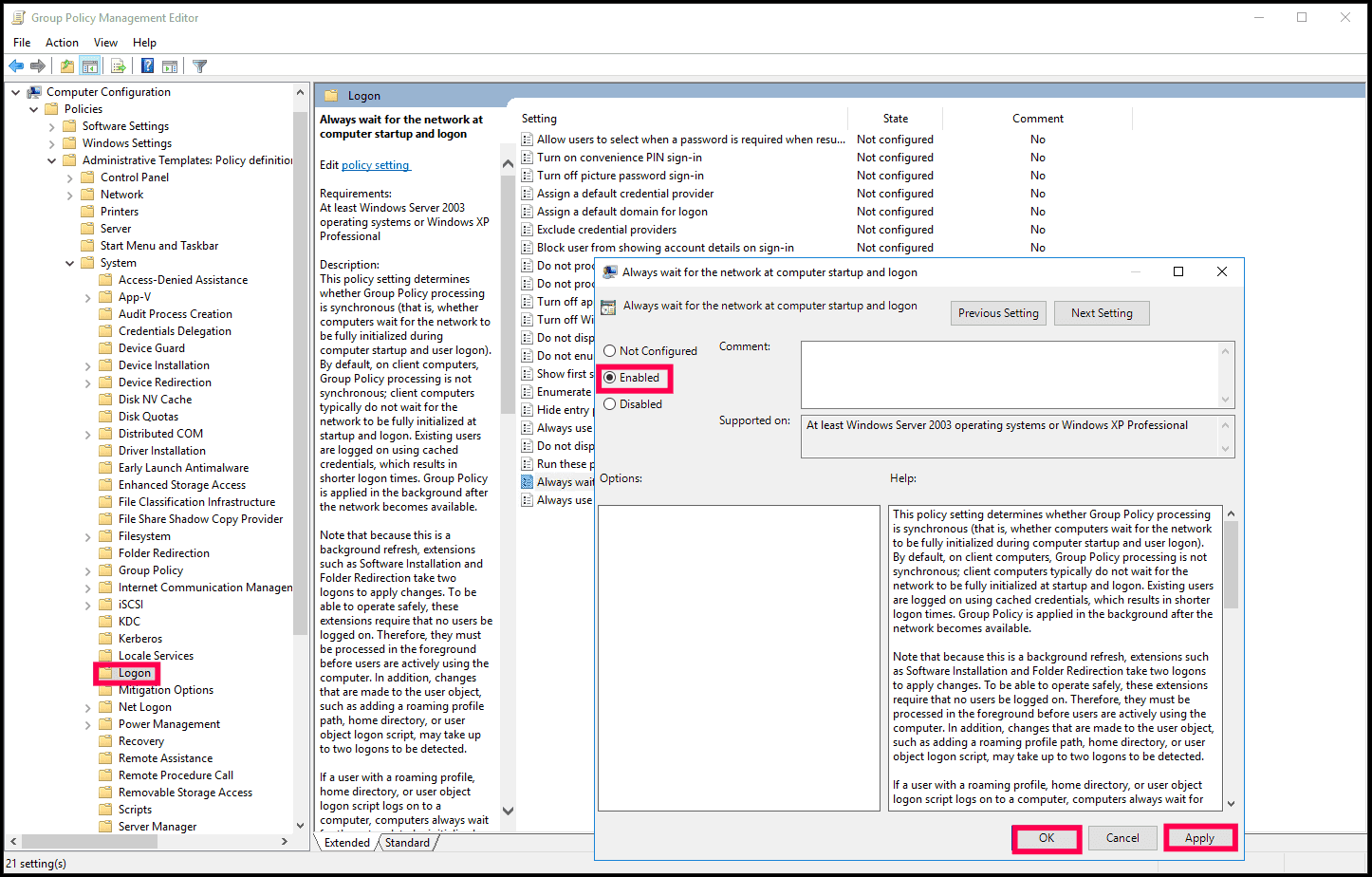Click the Comment column header

pyautogui.click(x=1038, y=119)
